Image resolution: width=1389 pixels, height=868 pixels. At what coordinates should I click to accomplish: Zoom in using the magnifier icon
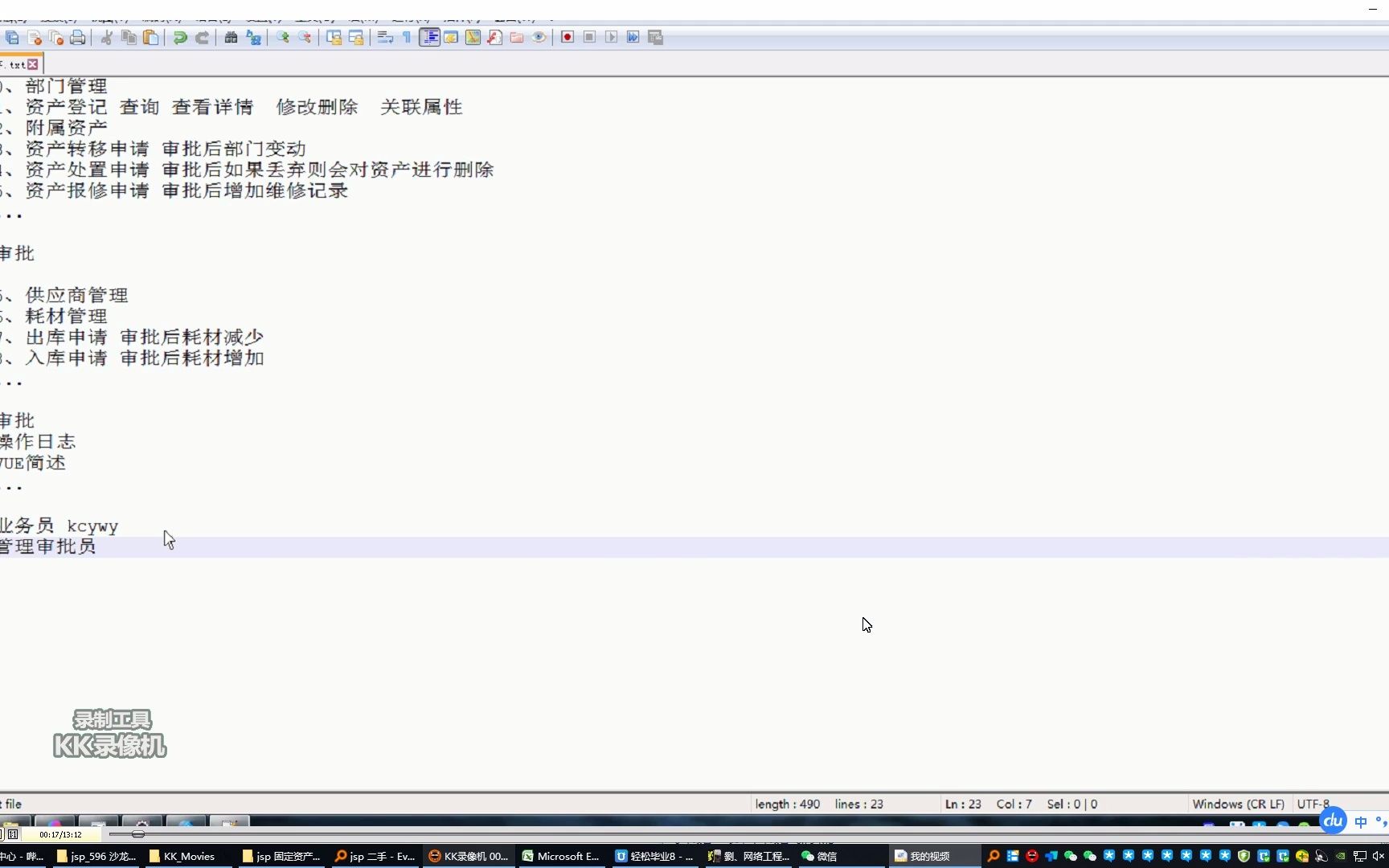pos(282,37)
